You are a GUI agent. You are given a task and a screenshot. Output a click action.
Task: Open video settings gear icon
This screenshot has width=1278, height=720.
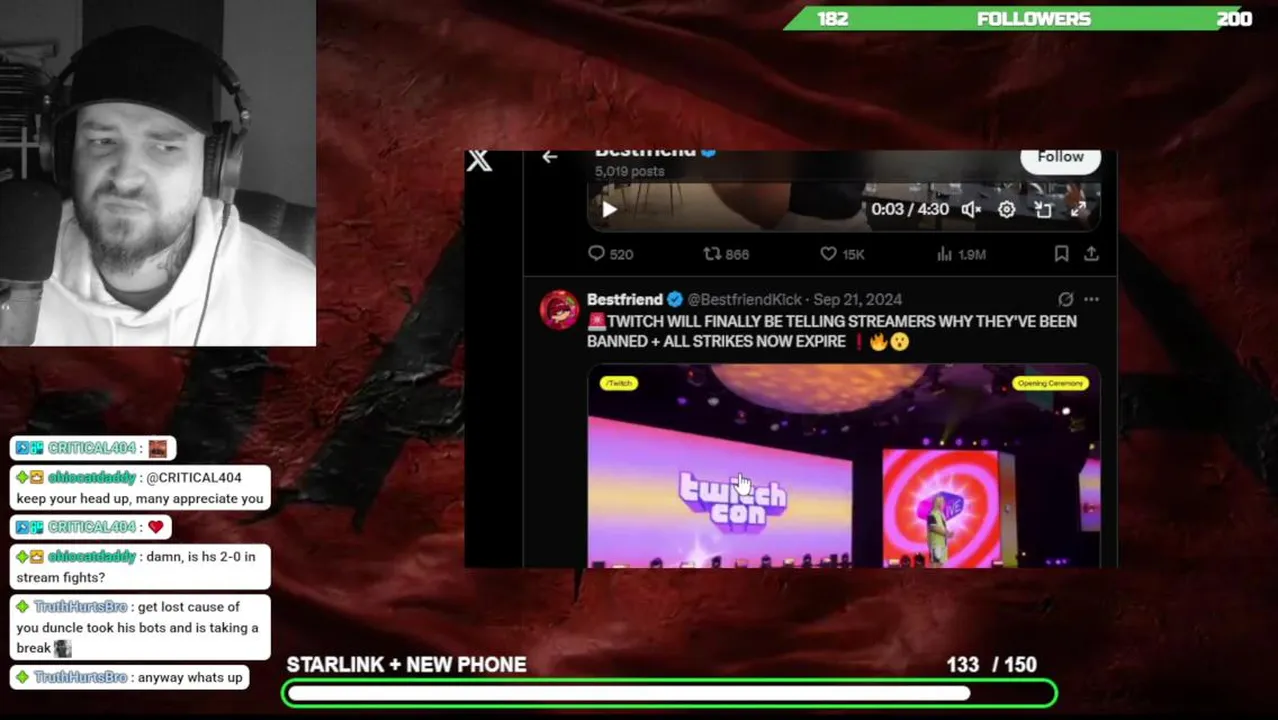tap(1006, 209)
